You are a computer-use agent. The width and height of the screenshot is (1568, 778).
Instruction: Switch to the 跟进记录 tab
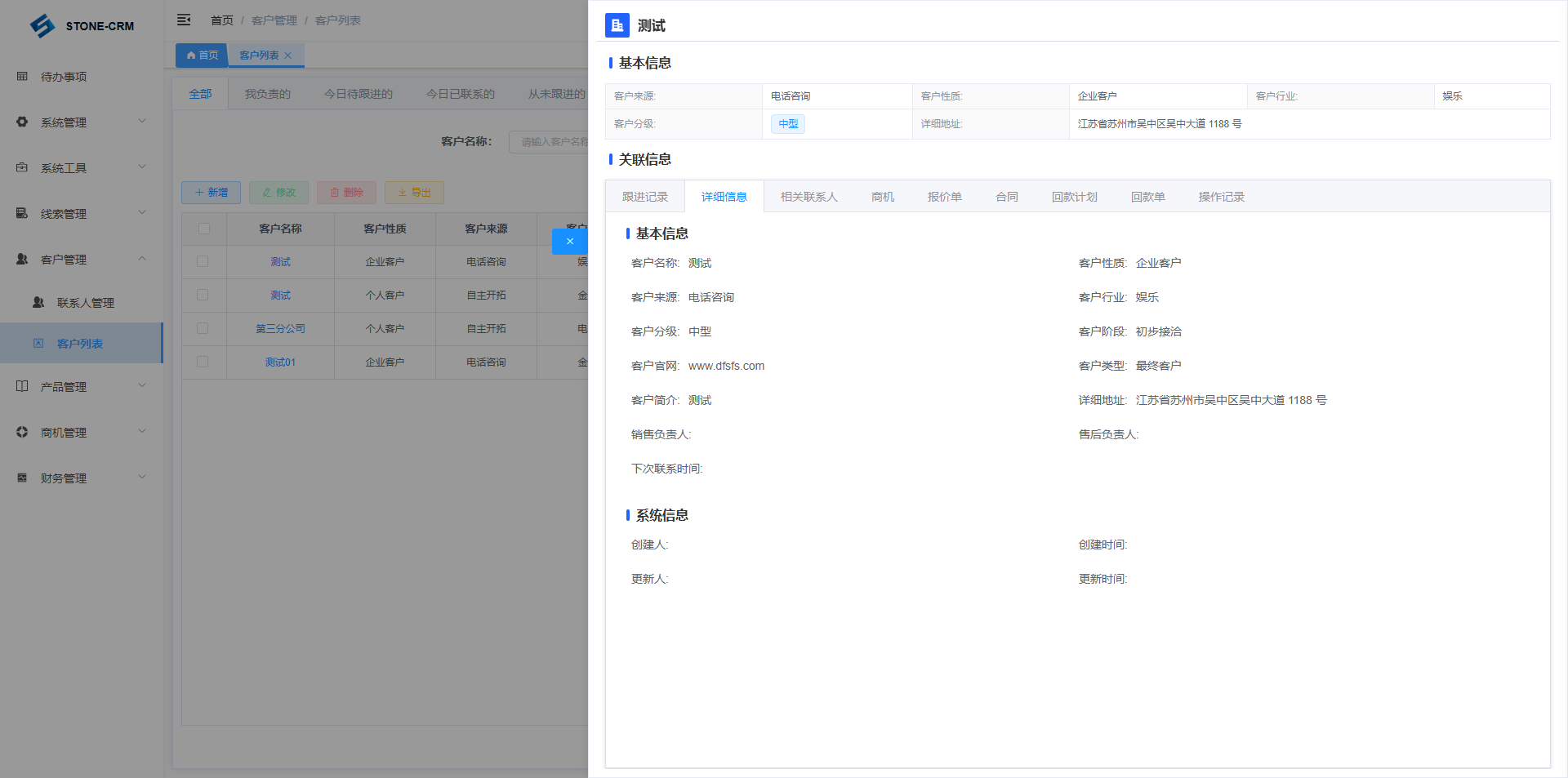click(x=644, y=197)
